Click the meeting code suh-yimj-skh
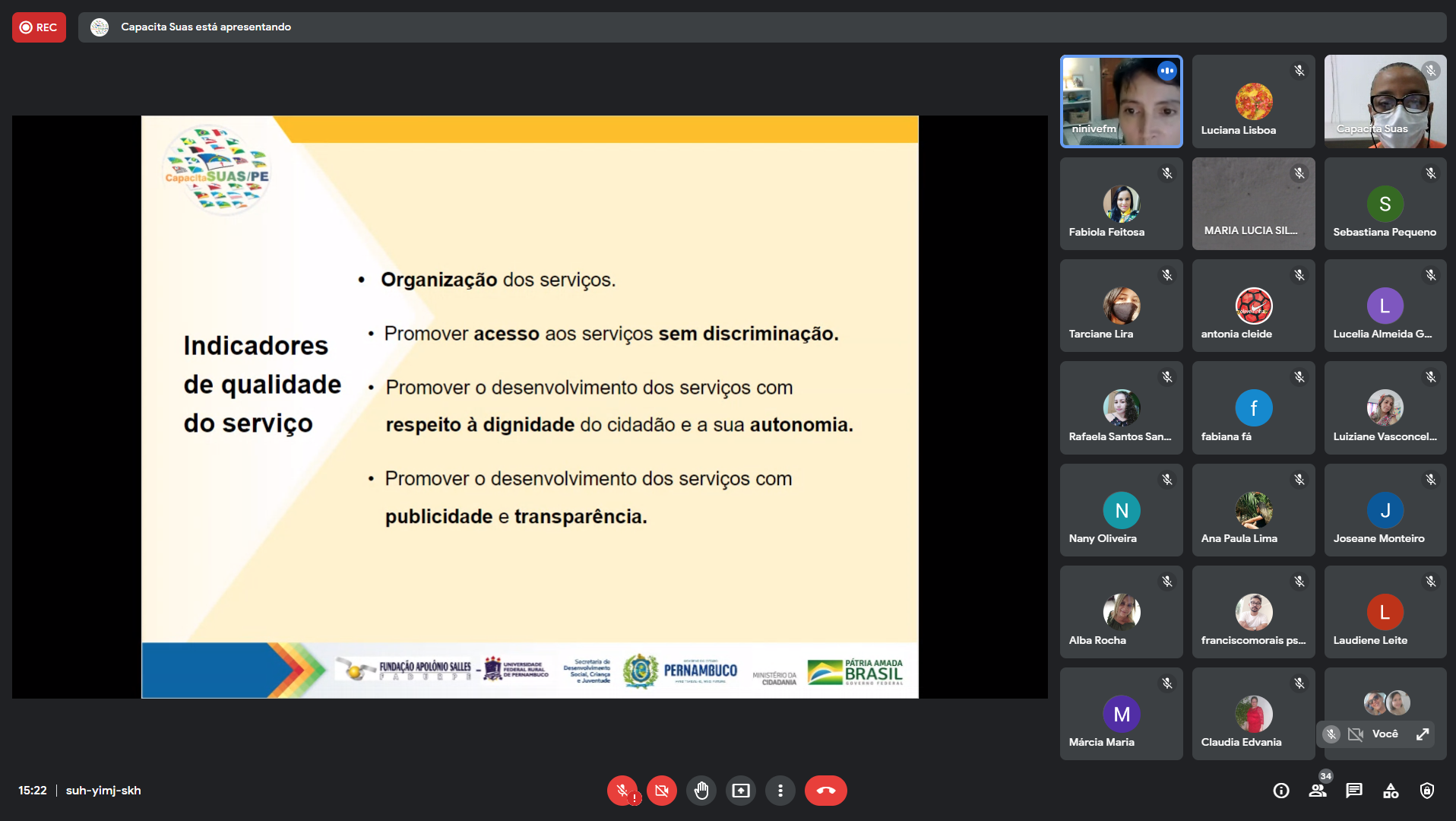Screen dimensions: 1456x821 coord(103,791)
